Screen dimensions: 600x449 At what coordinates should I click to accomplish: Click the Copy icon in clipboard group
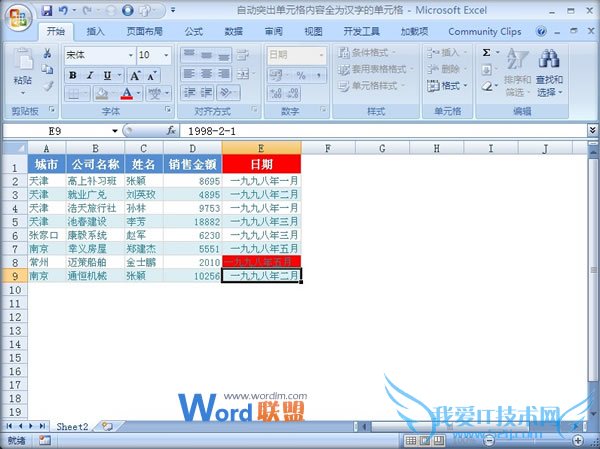coord(47,69)
